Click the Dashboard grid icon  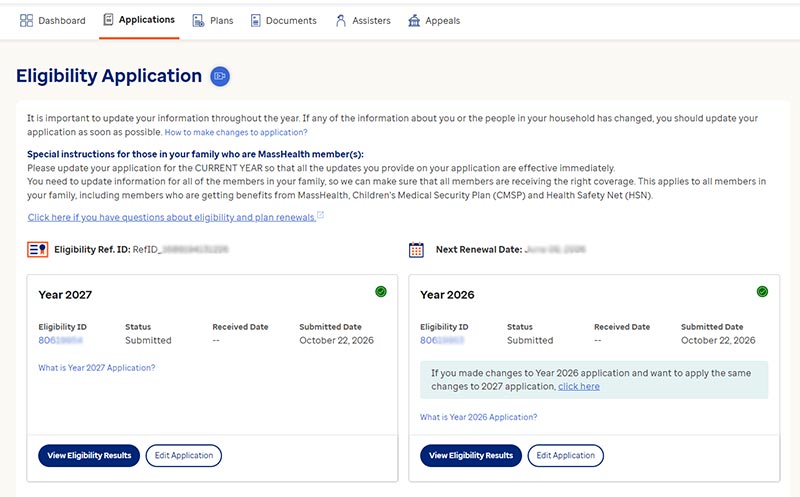pos(26,20)
